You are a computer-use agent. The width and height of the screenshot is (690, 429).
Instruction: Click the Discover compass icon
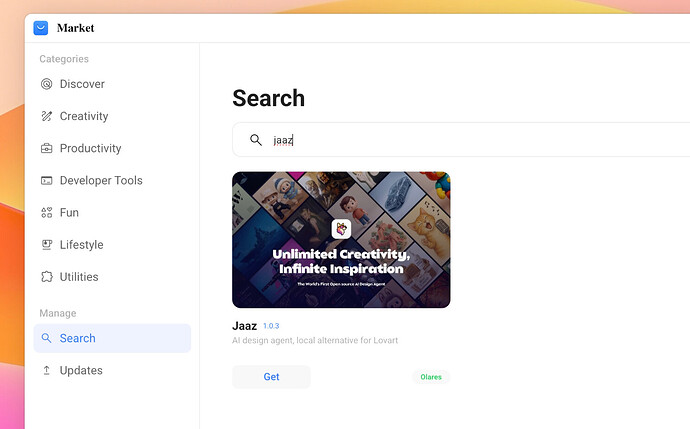point(46,84)
